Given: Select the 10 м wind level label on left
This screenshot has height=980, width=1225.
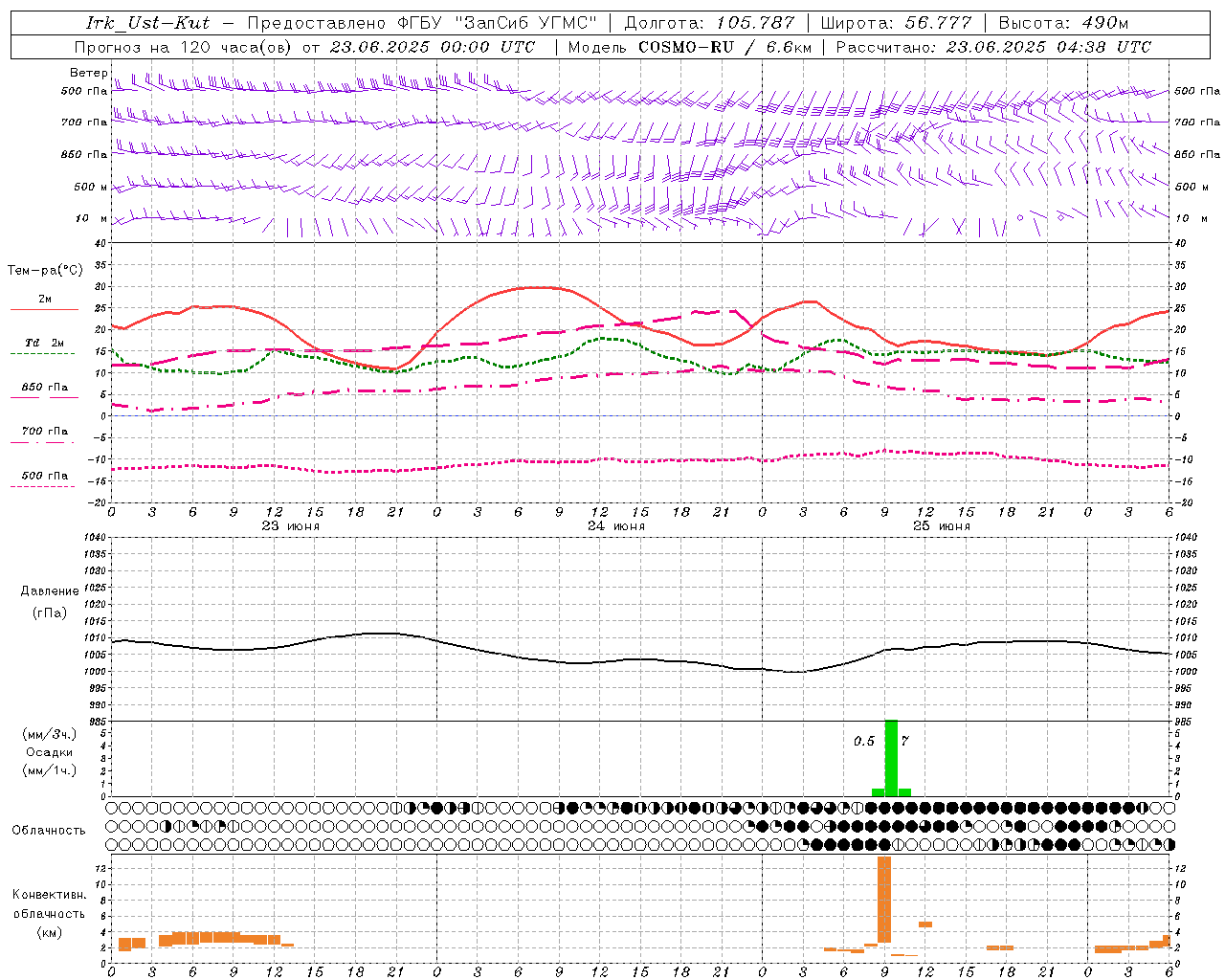Looking at the screenshot, I should click(92, 219).
